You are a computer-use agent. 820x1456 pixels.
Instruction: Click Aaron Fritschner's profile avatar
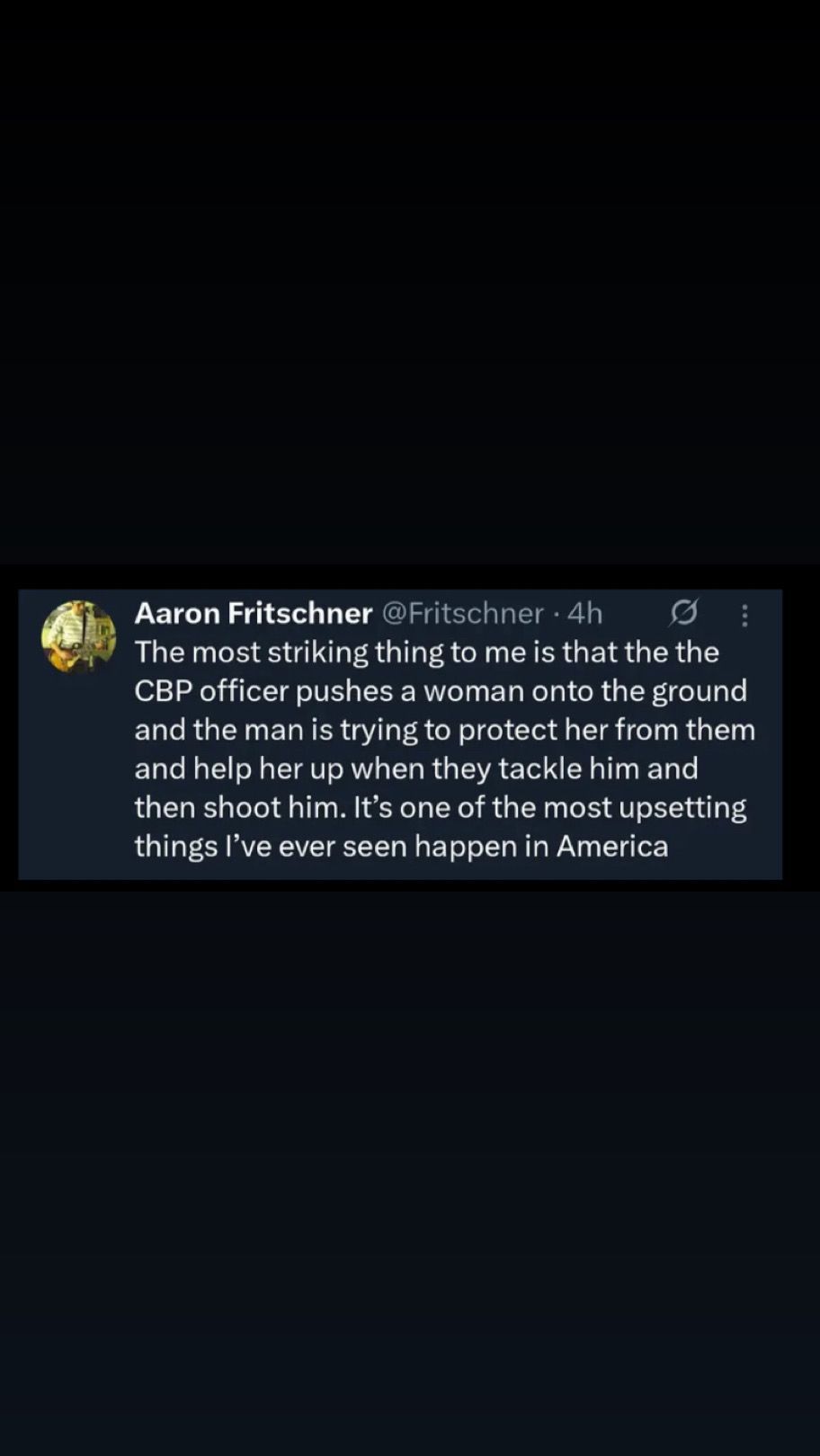tap(79, 636)
